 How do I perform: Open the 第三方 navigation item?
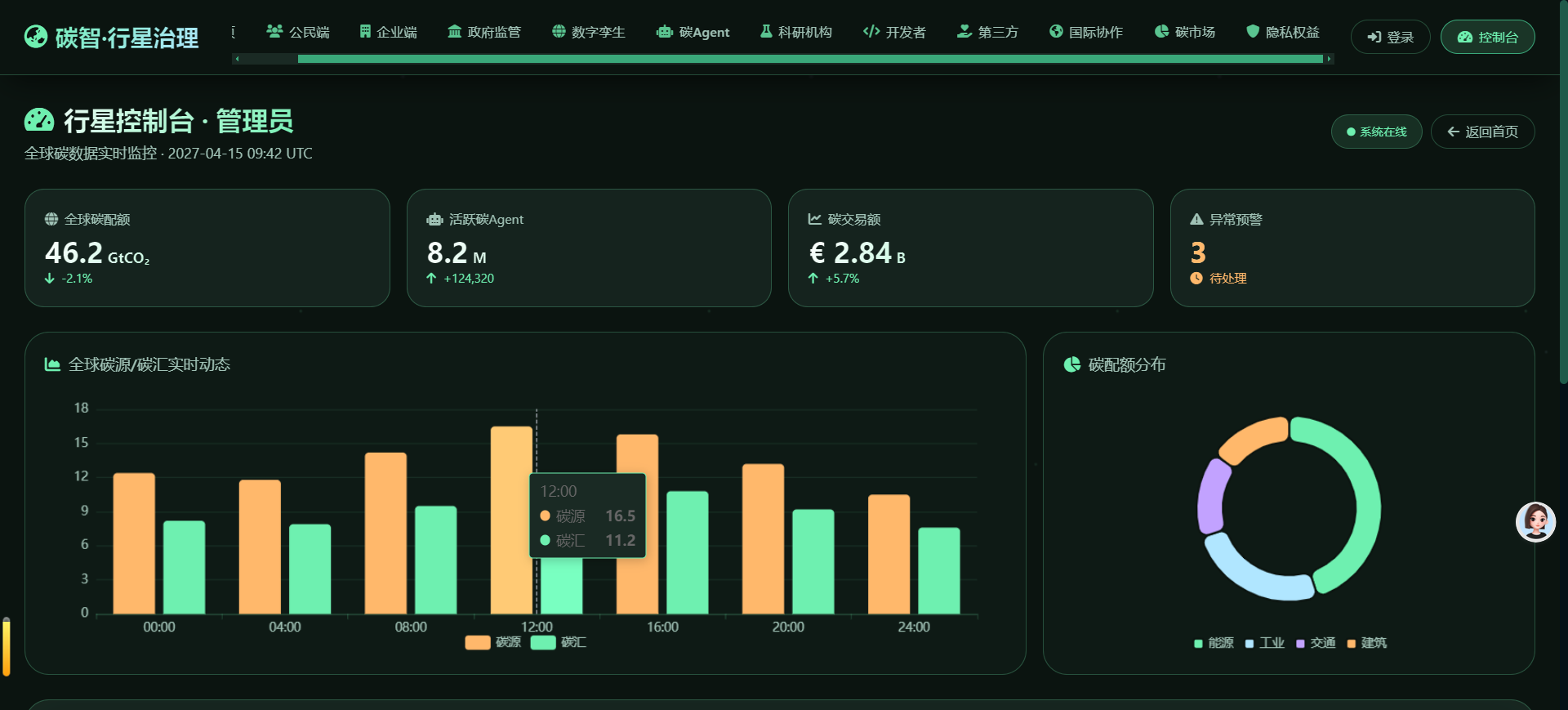pos(987,32)
